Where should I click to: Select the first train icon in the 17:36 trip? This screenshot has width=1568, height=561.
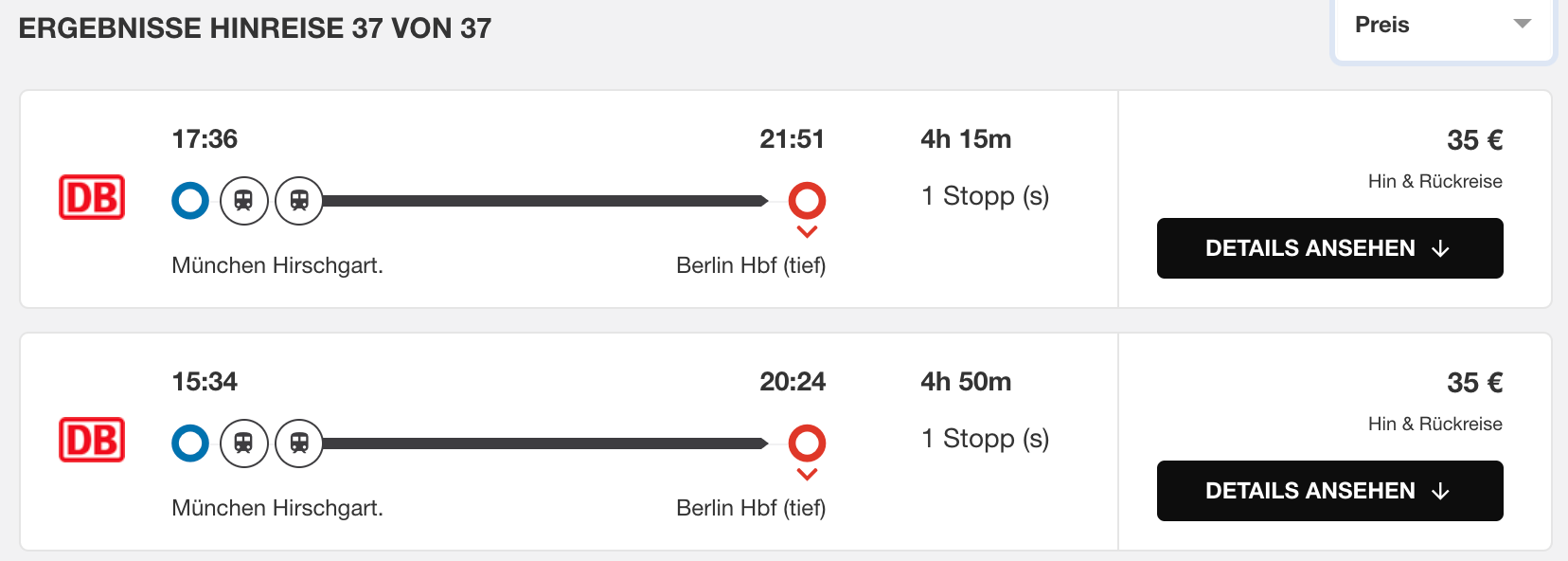tap(244, 201)
